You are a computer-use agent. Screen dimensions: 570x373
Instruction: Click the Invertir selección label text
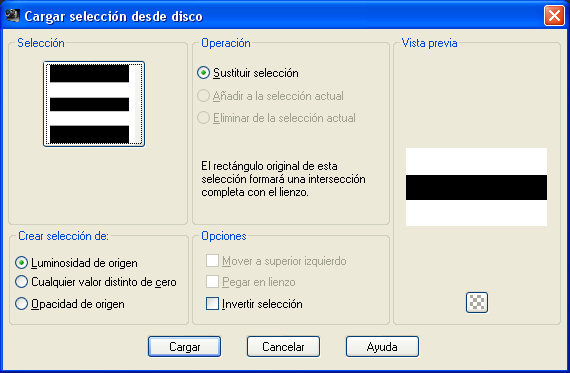point(262,304)
